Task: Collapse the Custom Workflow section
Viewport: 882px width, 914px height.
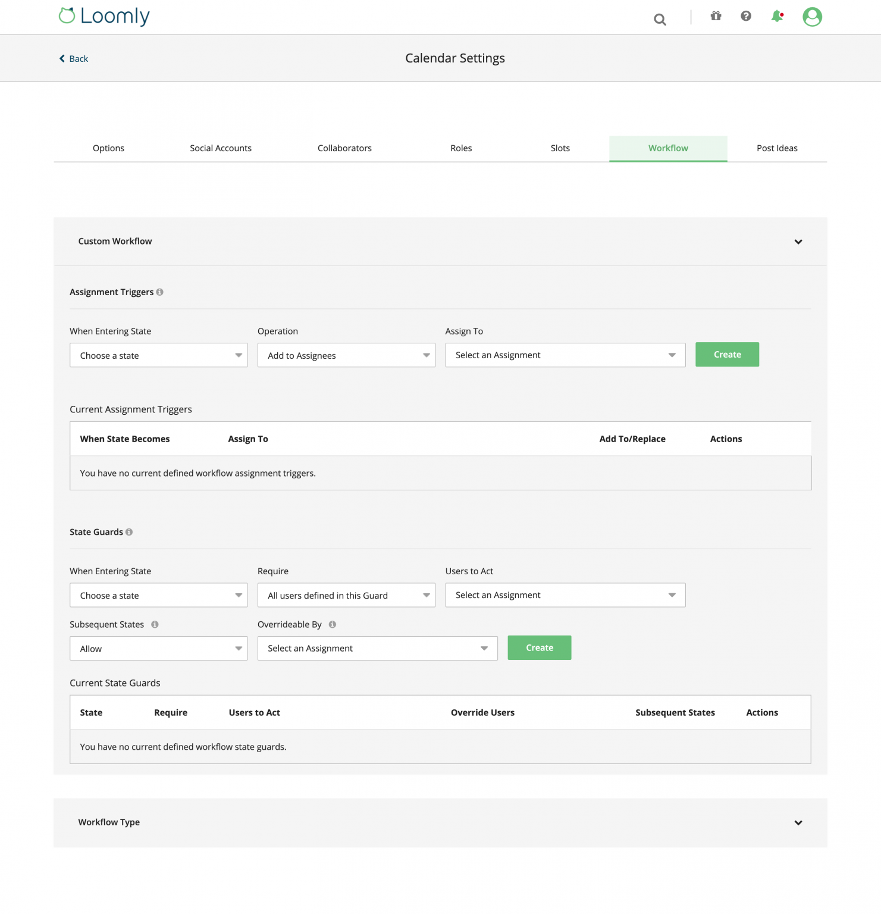Action: click(x=798, y=241)
